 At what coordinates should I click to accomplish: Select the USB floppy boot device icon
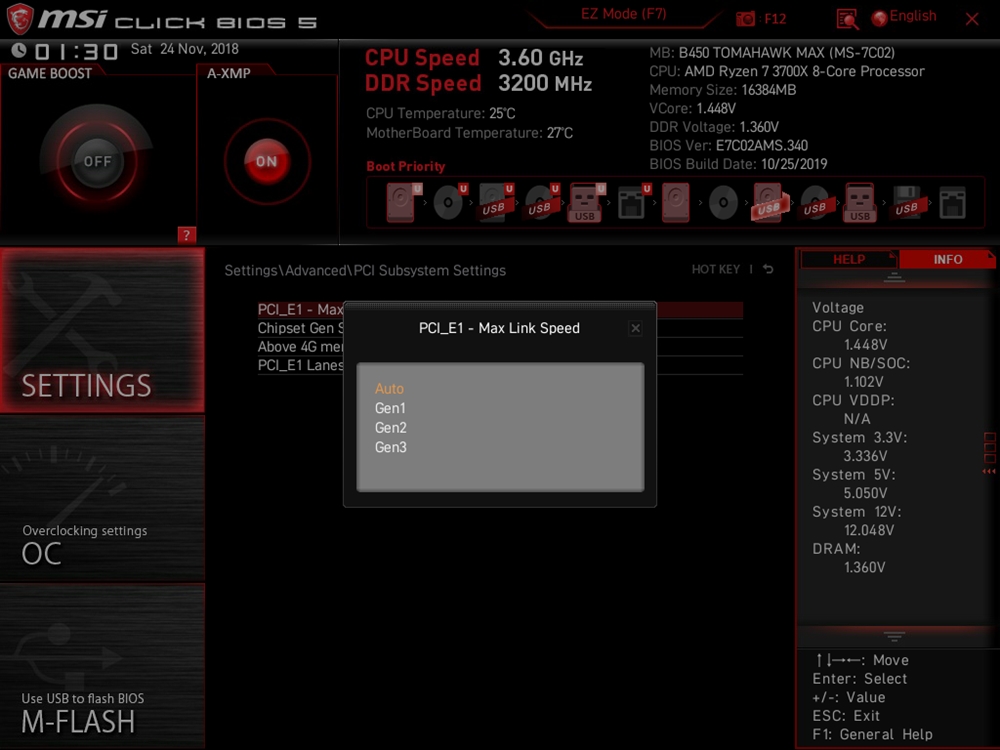(907, 202)
